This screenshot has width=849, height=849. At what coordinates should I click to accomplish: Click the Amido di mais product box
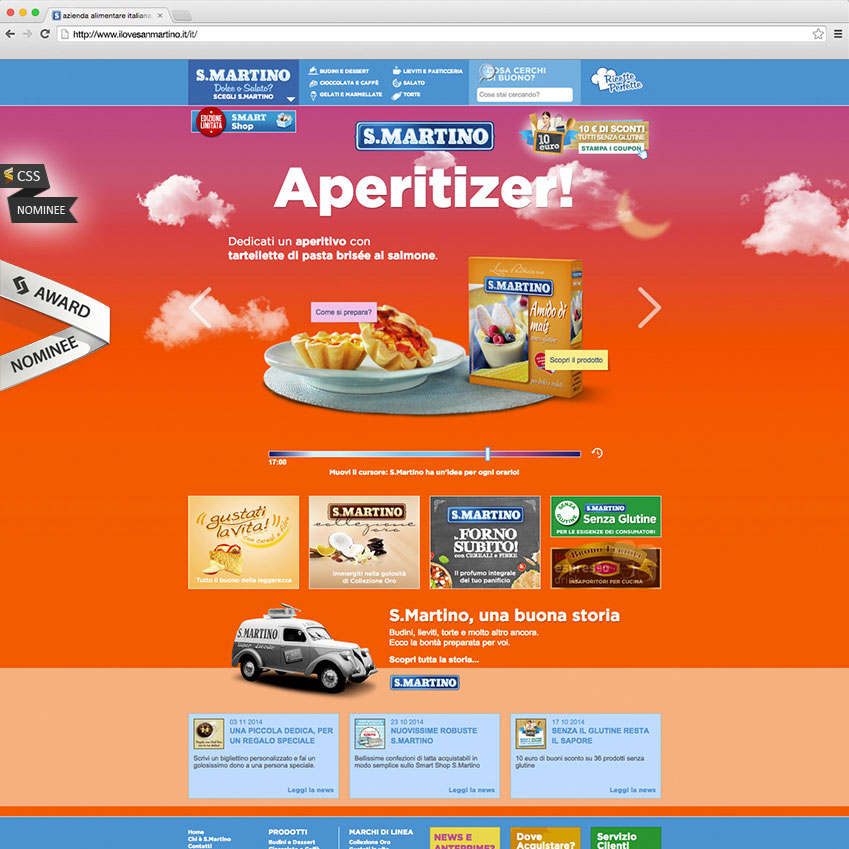tap(525, 328)
